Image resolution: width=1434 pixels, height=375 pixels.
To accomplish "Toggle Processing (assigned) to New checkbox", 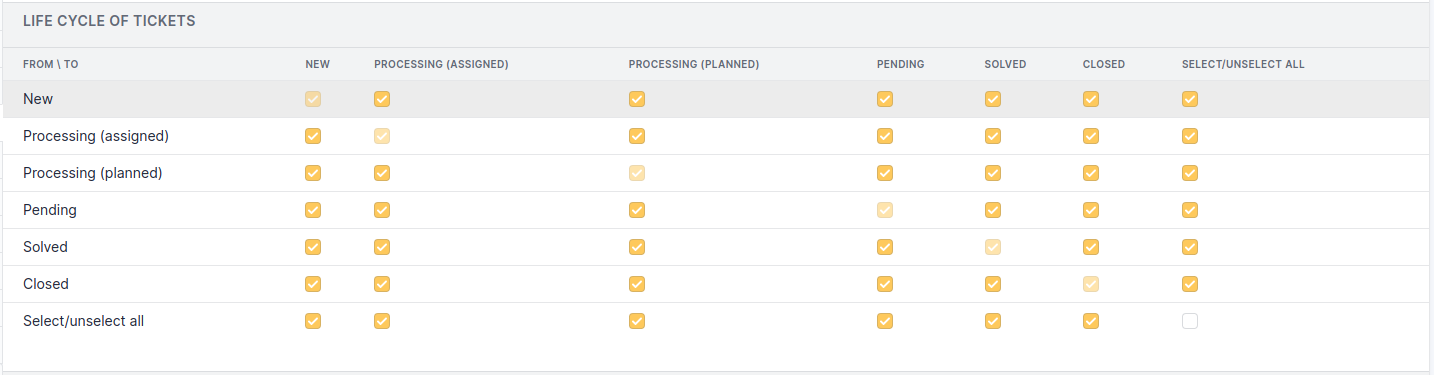I will click(x=313, y=136).
